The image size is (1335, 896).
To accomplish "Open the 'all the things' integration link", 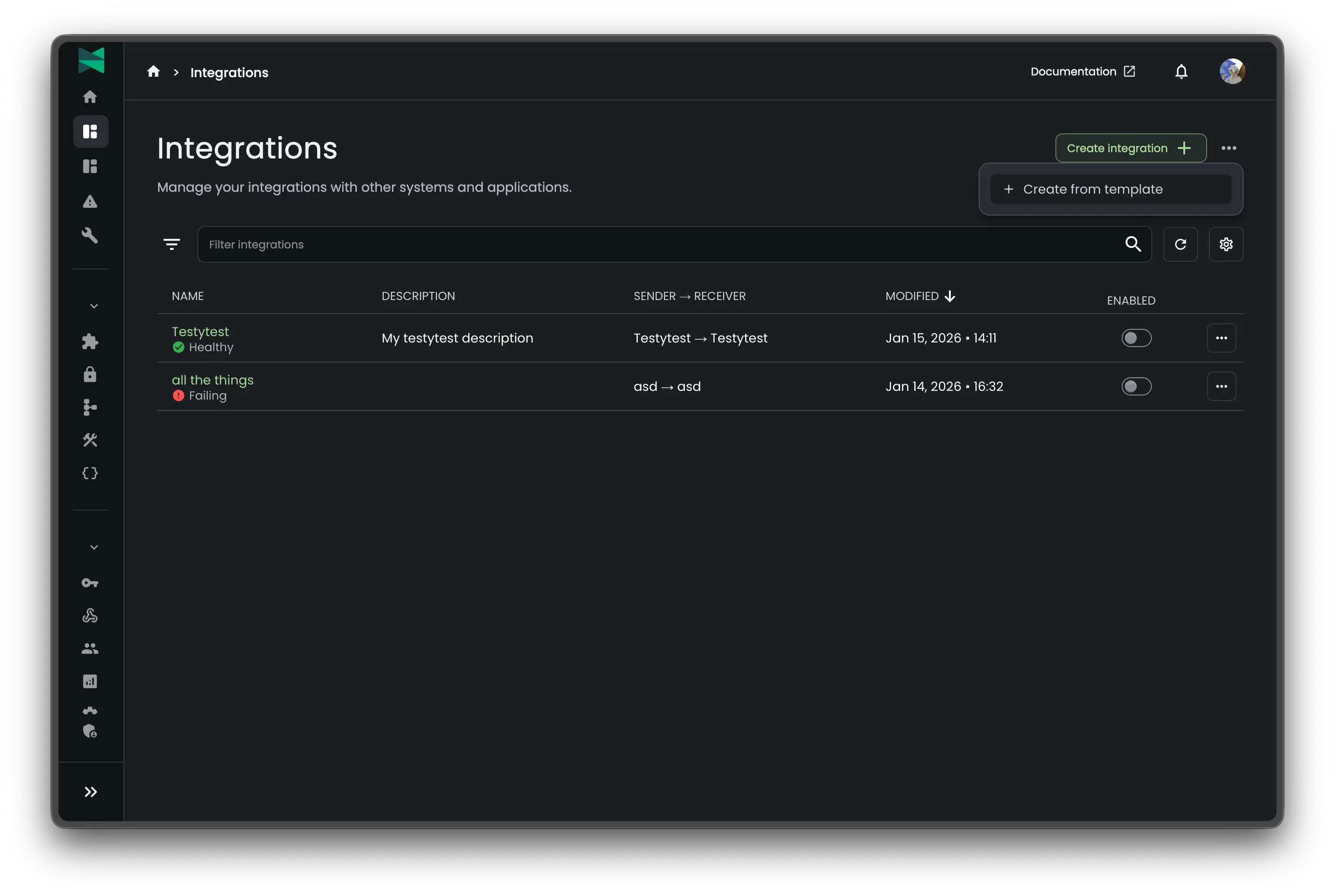I will click(213, 379).
